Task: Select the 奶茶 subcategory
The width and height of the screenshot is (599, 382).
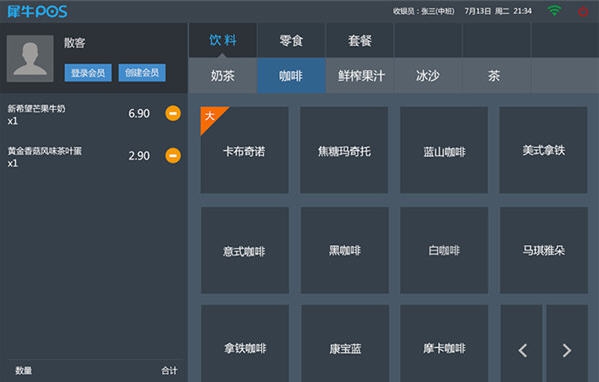Action: [223, 76]
